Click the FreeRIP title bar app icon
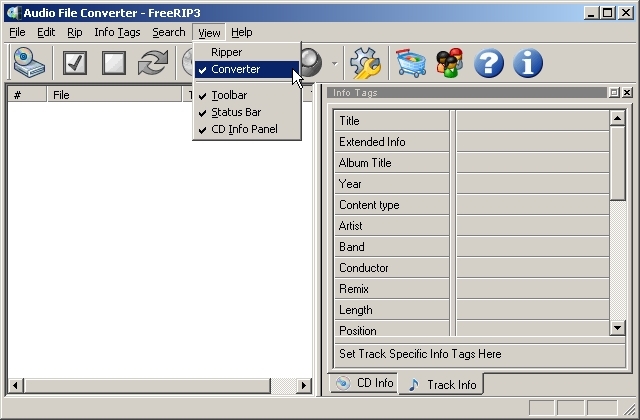The width and height of the screenshot is (640, 420). 13,13
